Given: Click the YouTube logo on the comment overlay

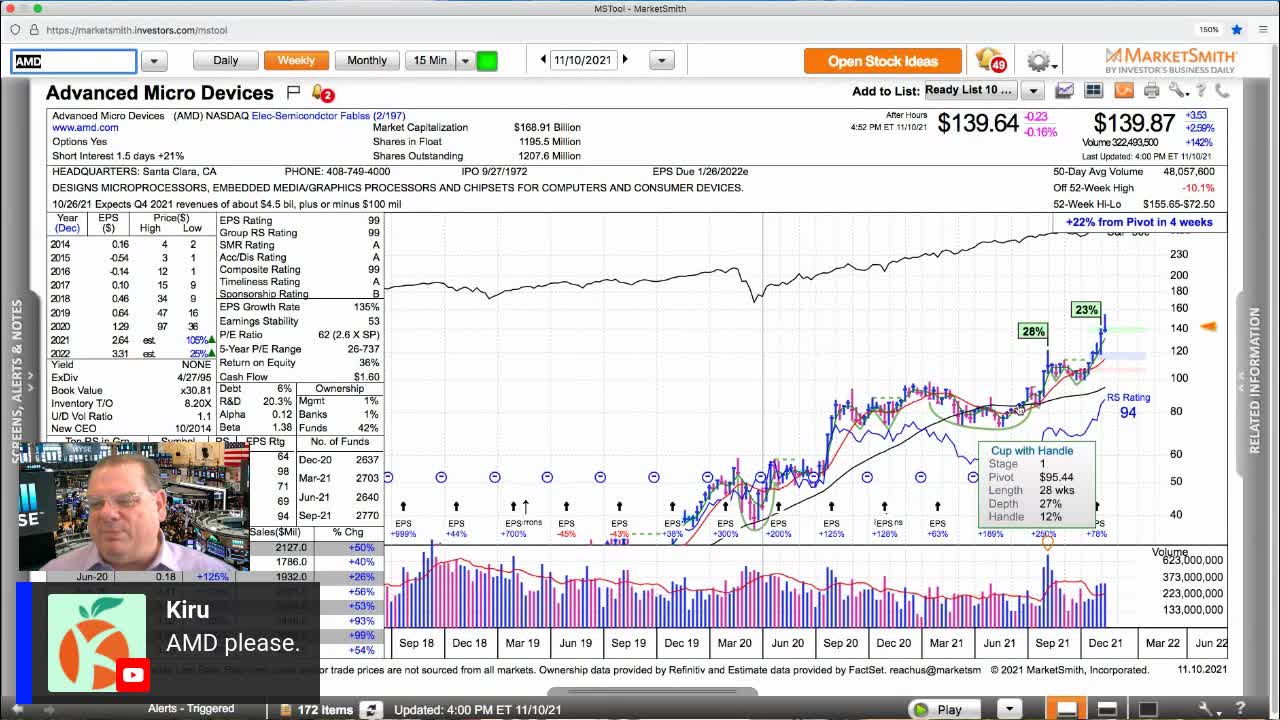Looking at the screenshot, I should tap(133, 675).
